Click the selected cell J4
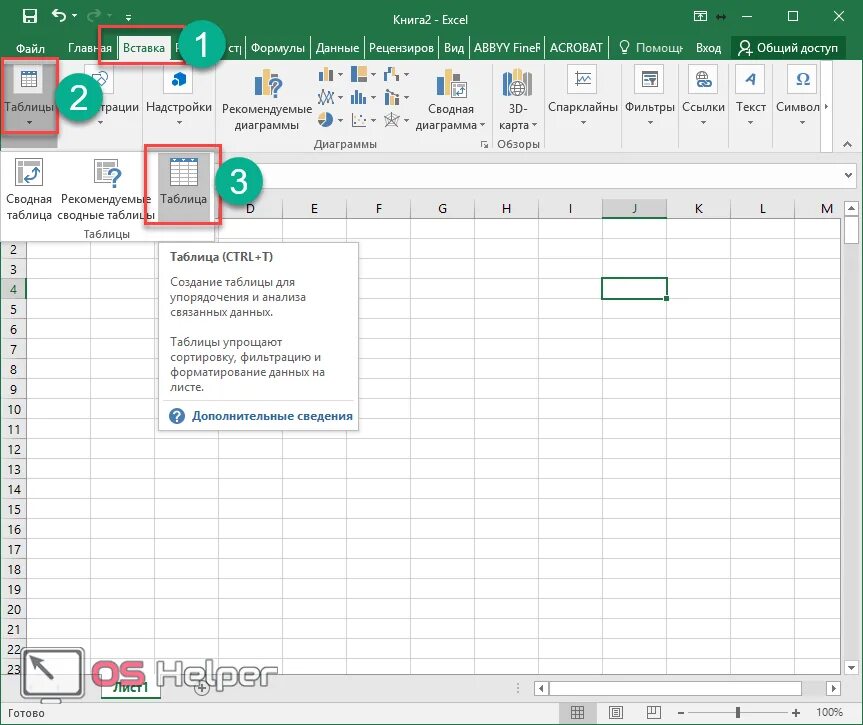 [x=634, y=289]
